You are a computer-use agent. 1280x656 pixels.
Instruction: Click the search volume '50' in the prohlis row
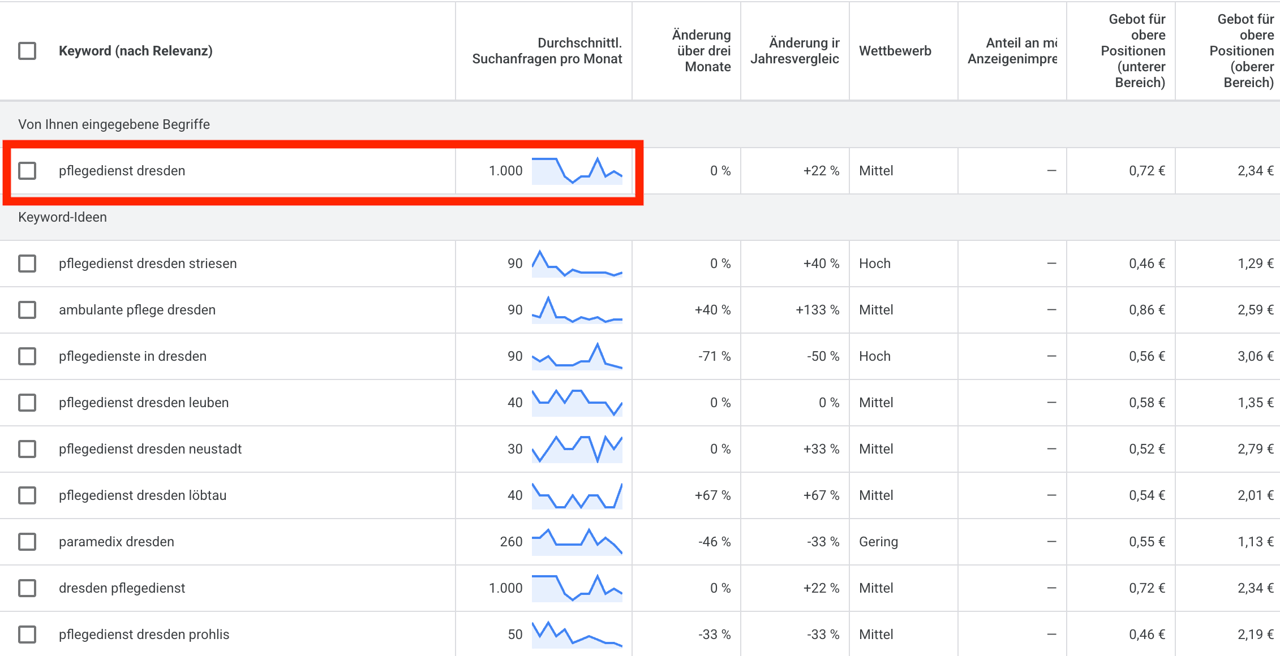coord(515,634)
